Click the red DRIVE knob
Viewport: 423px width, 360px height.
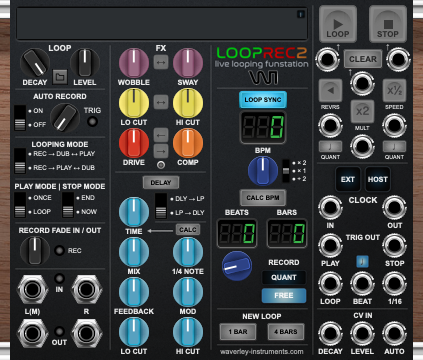coord(134,143)
